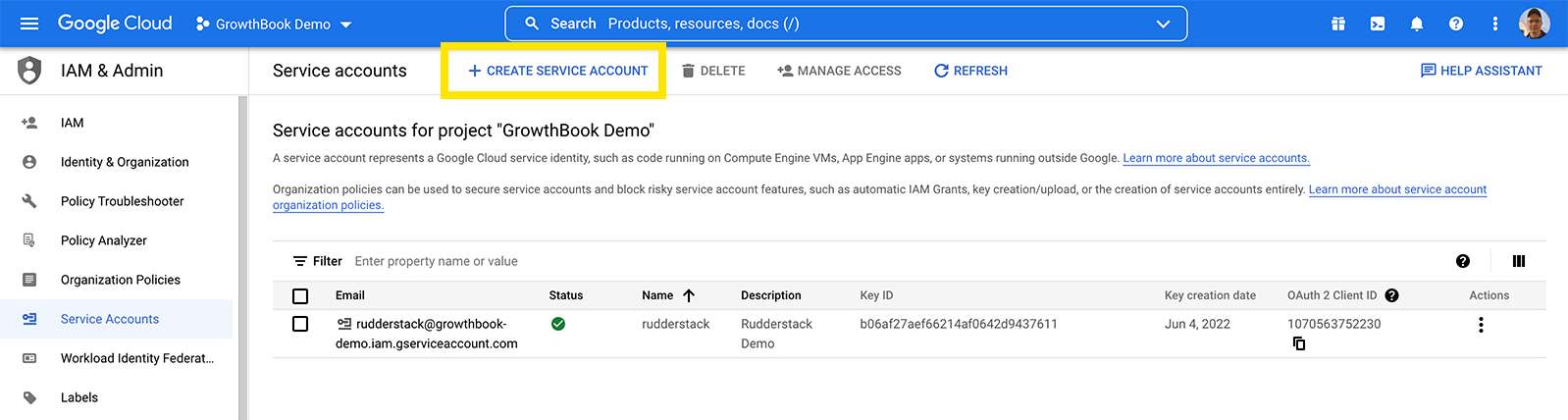Screen dimensions: 1568x420
Task: Follow Learn more about service accounts link
Action: (x=1216, y=158)
